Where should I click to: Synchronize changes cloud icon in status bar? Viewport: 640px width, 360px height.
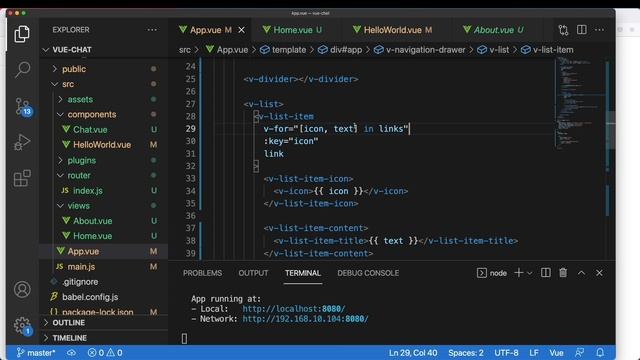[x=71, y=353]
